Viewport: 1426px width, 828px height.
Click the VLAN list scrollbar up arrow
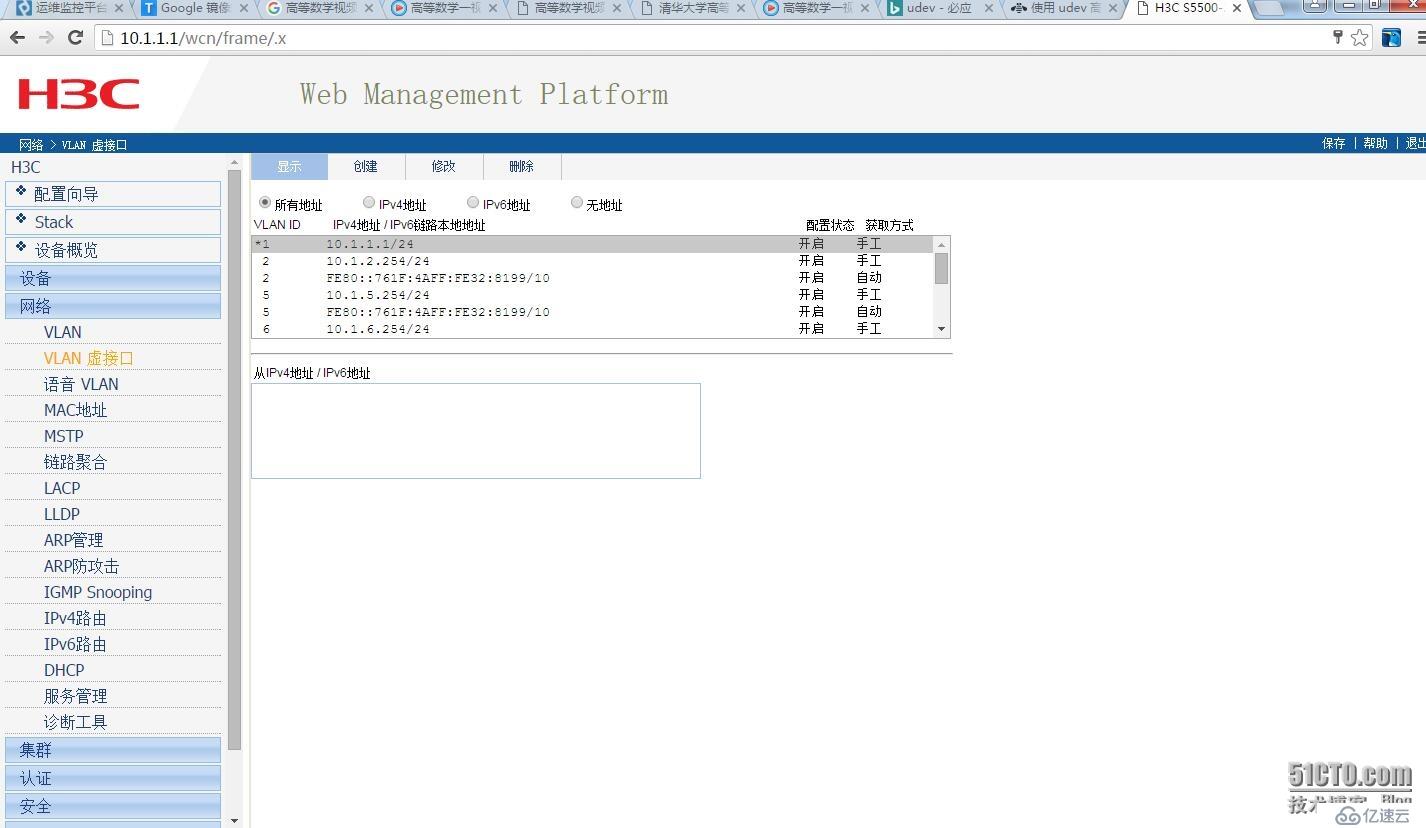pyautogui.click(x=941, y=245)
